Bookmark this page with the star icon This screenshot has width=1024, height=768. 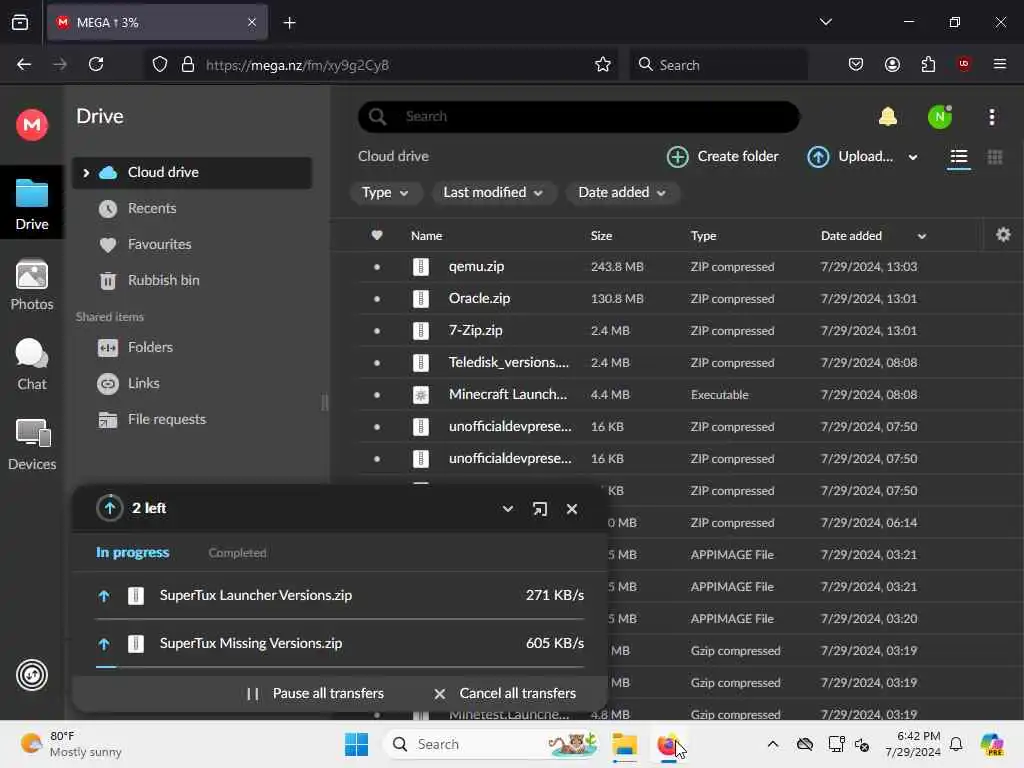coord(602,65)
